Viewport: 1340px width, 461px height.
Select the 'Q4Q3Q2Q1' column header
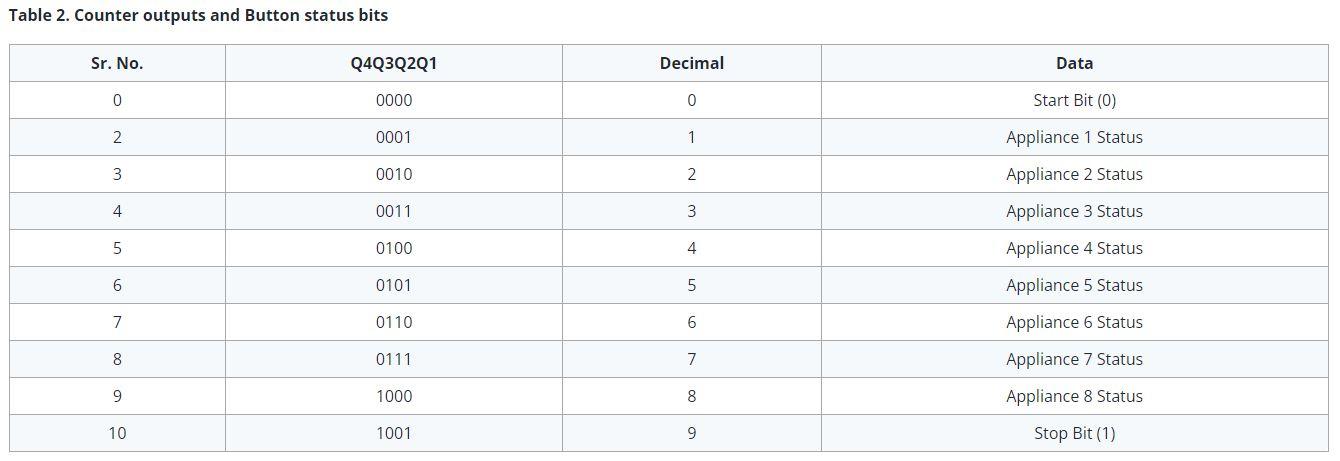[393, 63]
